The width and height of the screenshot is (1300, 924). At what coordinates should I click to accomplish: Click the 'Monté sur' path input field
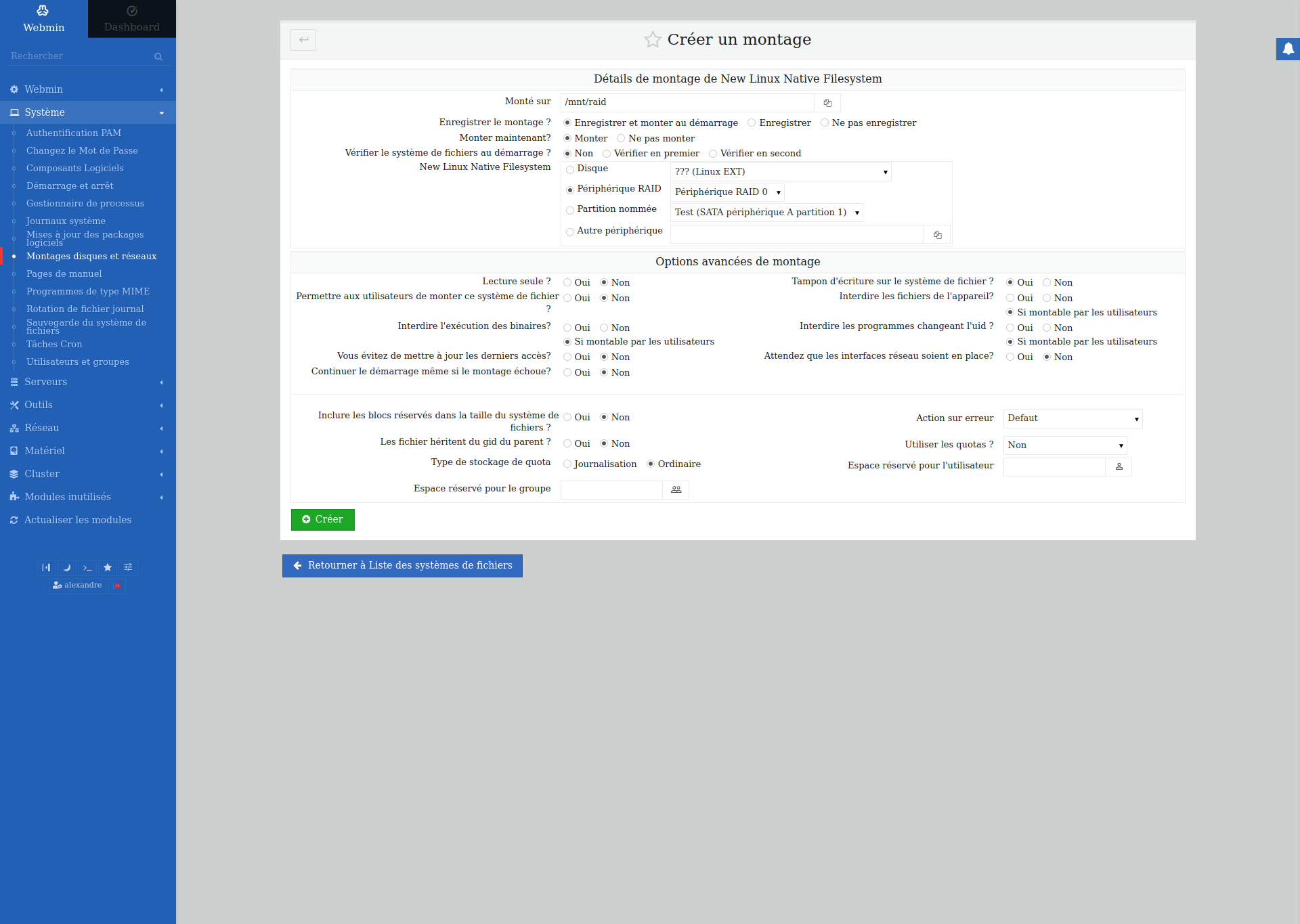click(687, 103)
